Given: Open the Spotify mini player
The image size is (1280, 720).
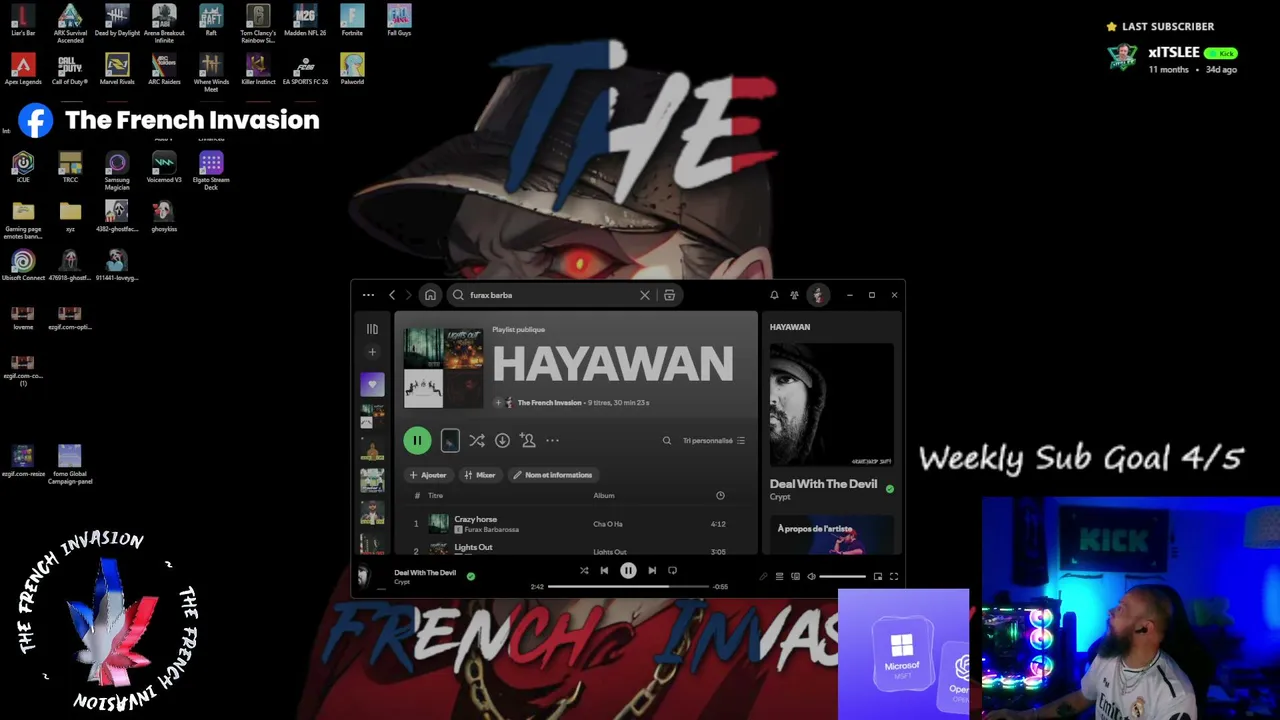Looking at the screenshot, I should coord(878,577).
